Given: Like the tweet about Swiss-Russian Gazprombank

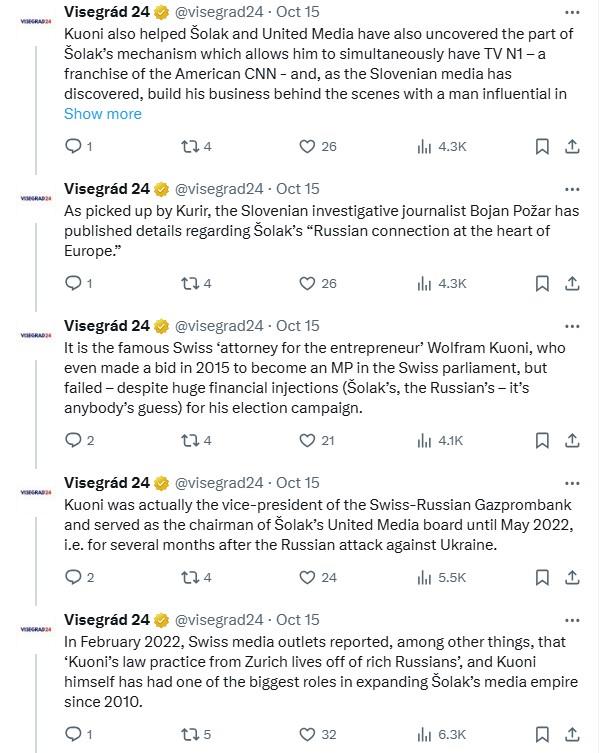Looking at the screenshot, I should pos(309,577).
